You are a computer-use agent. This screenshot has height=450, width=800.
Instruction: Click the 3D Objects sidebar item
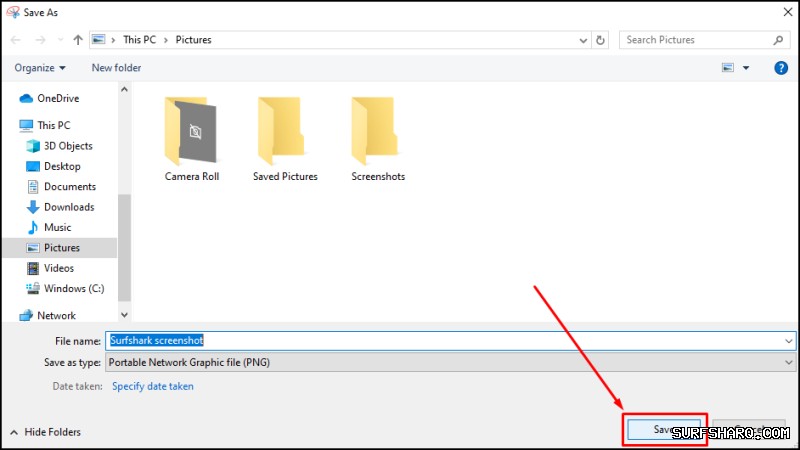tap(68, 146)
